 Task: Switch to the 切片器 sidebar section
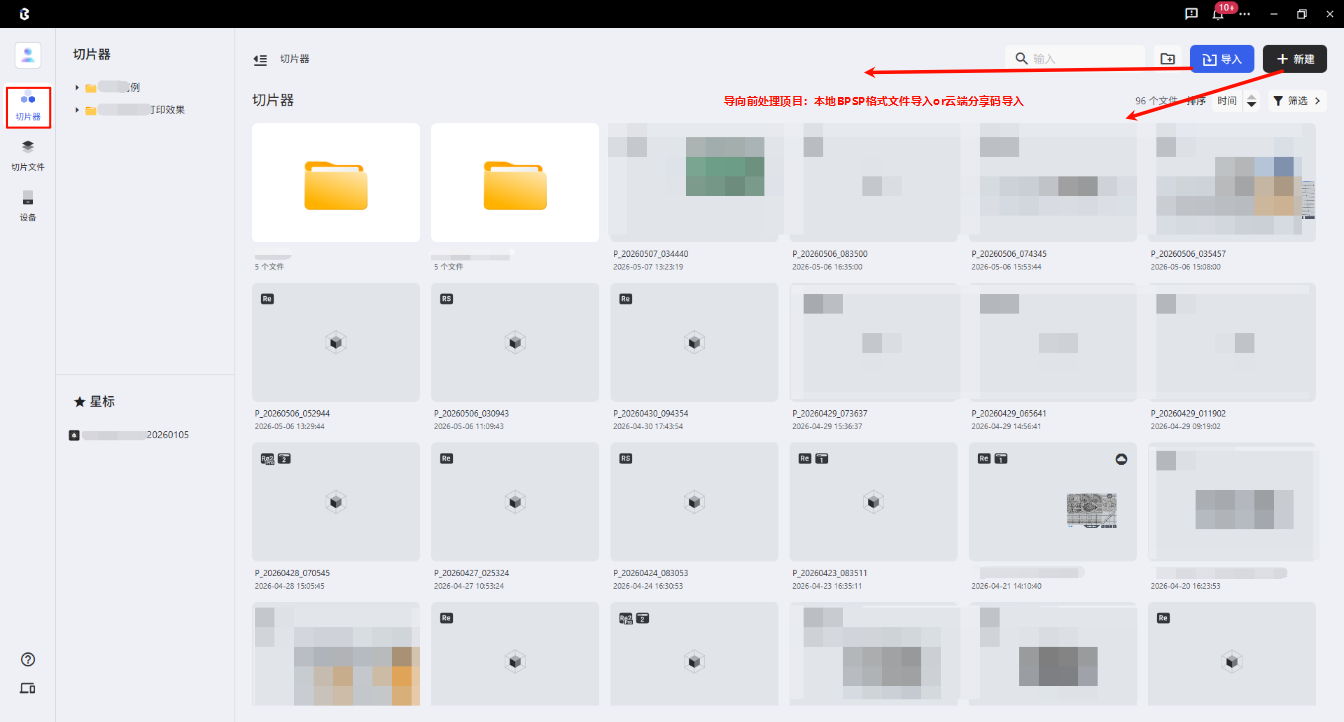coord(28,107)
